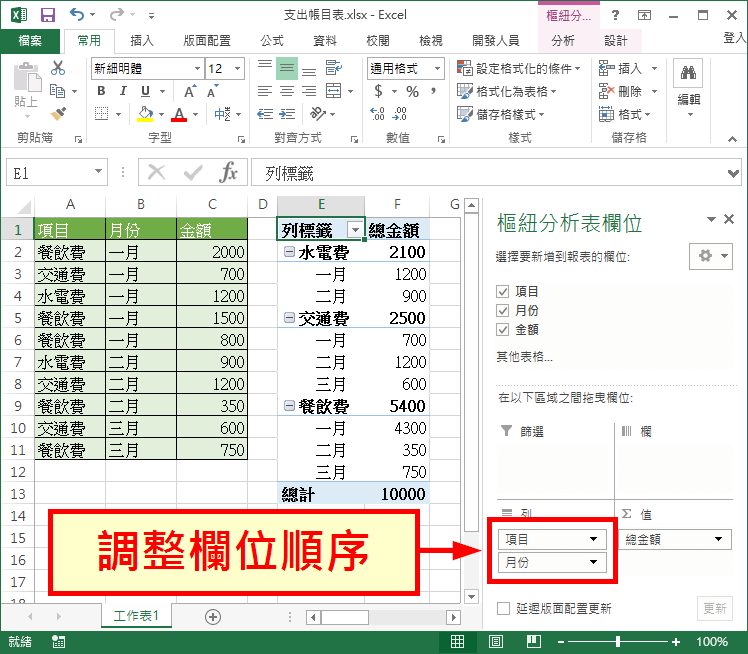Click in the formula bar input
This screenshot has width=748, height=654.
[487, 173]
